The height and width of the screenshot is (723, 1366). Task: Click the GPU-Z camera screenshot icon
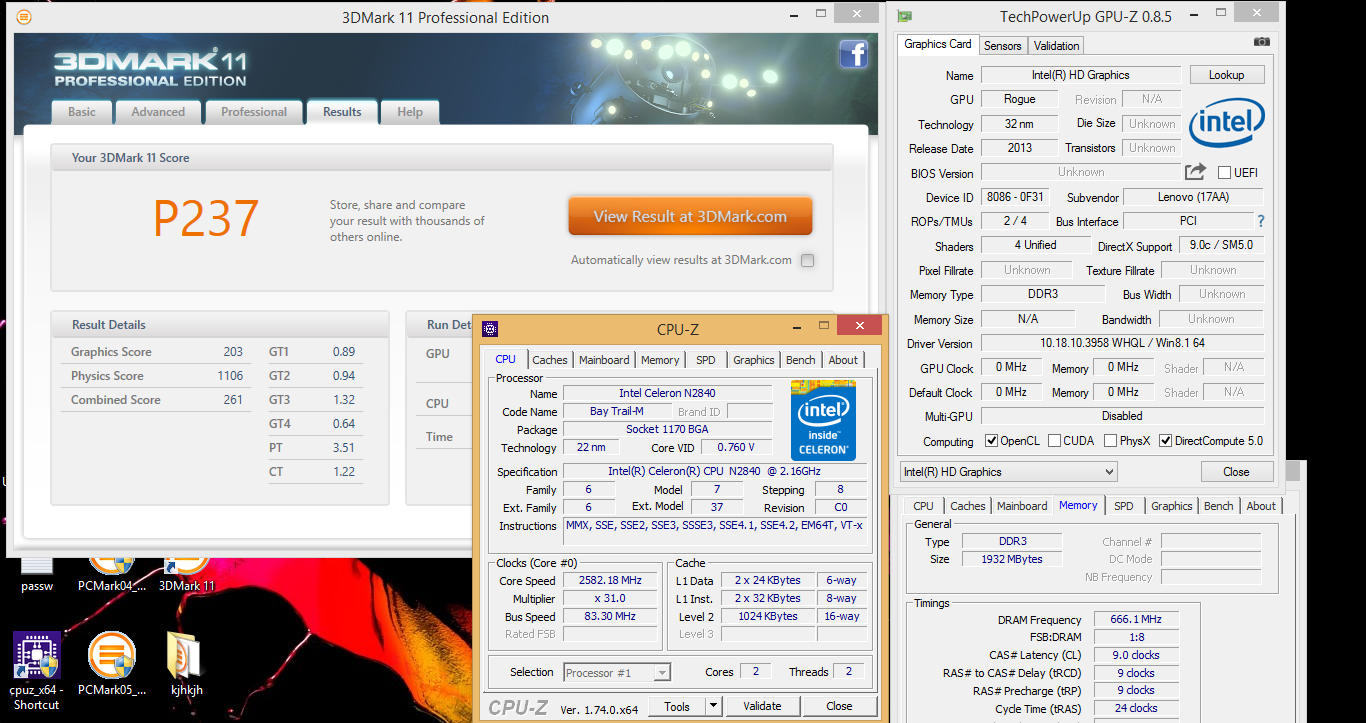point(1262,42)
